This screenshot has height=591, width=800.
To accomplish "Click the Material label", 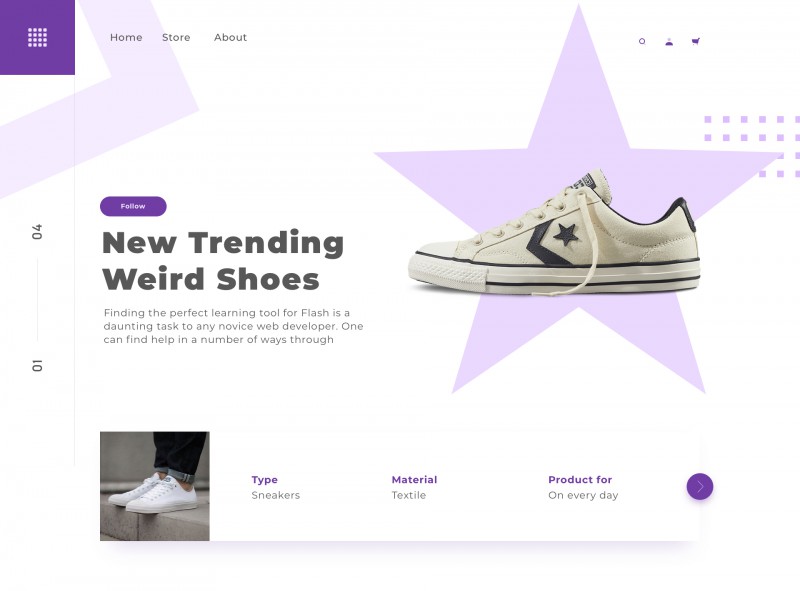I will [x=414, y=479].
